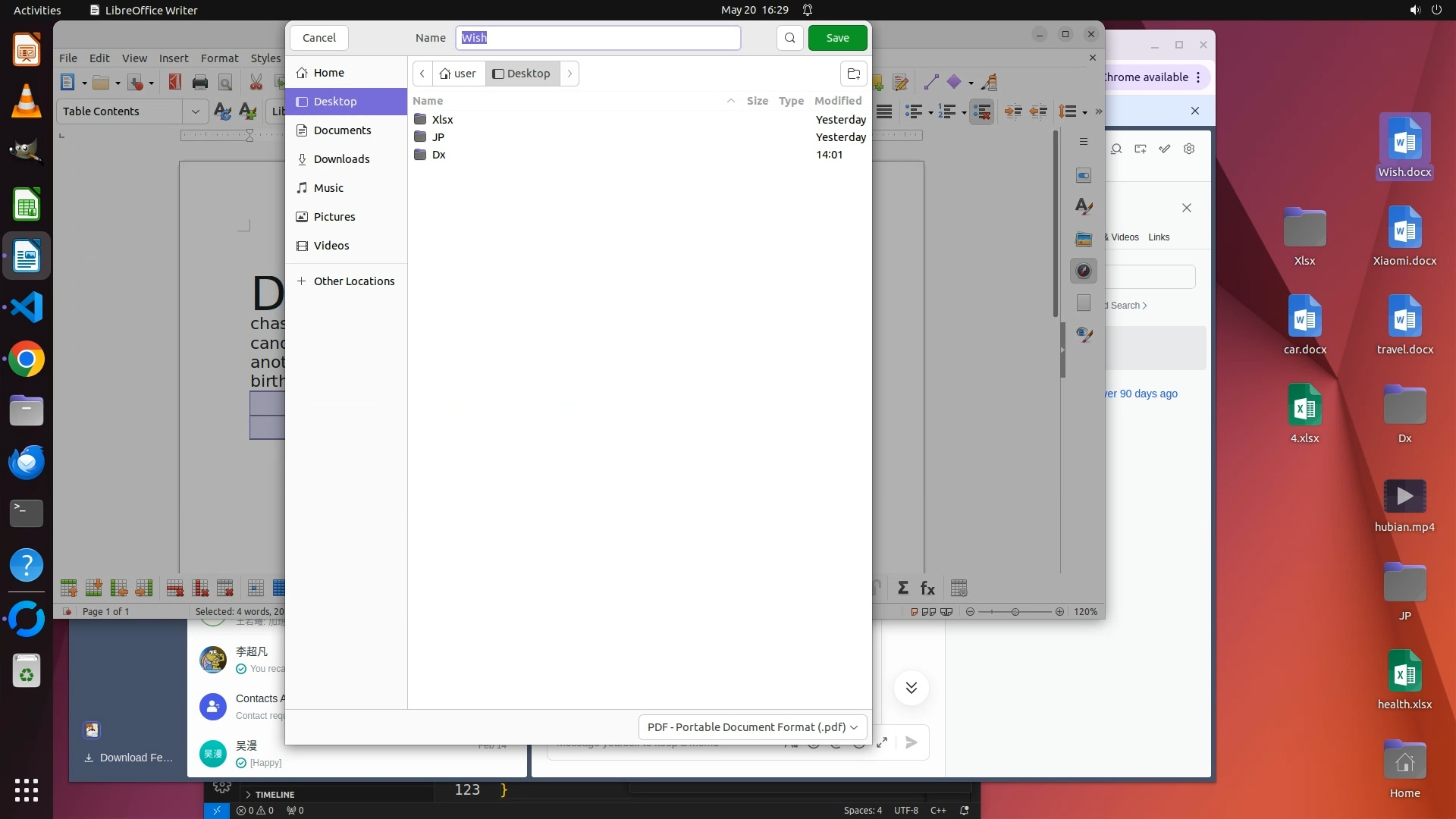Viewport: 1456px width, 819px height.
Task: Create new folder via dialog icon
Action: (x=853, y=74)
